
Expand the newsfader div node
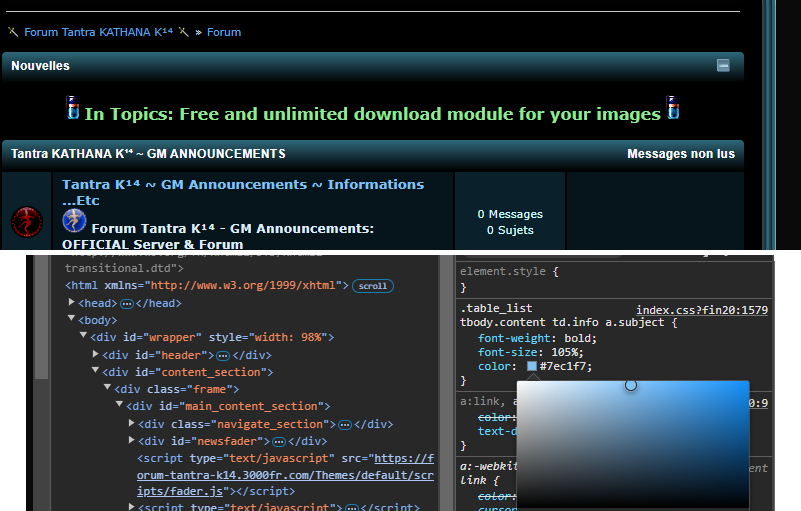pyautogui.click(x=131, y=440)
